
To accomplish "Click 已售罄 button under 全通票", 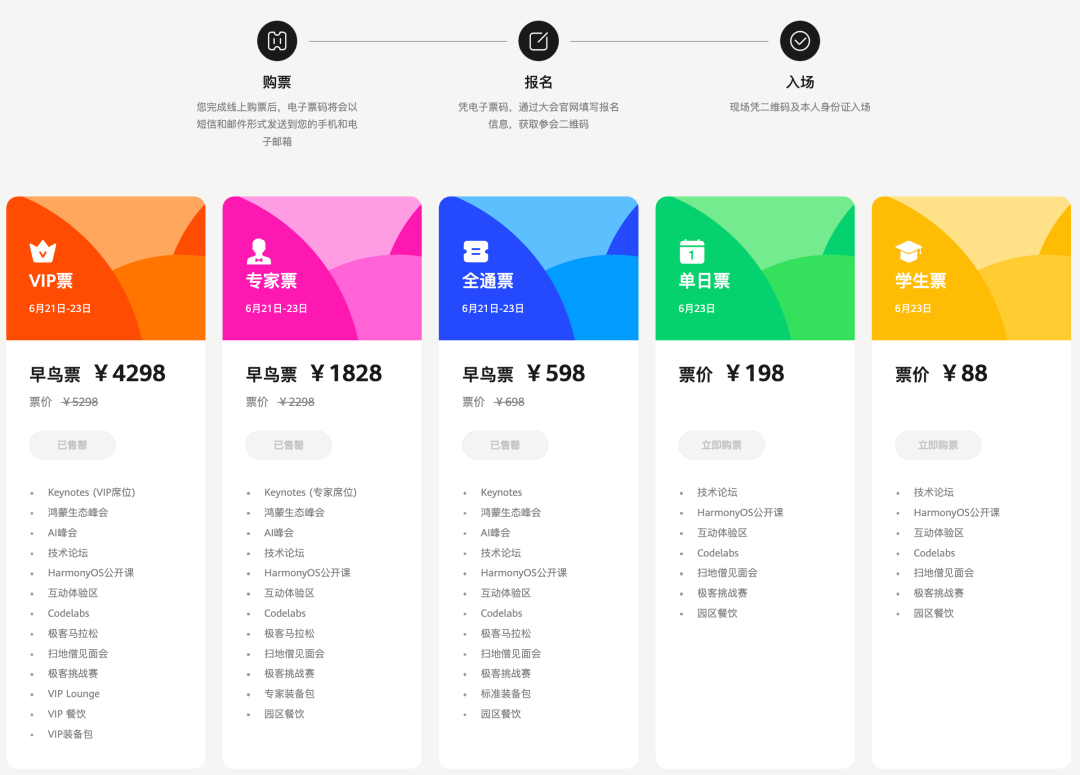I will [x=505, y=445].
